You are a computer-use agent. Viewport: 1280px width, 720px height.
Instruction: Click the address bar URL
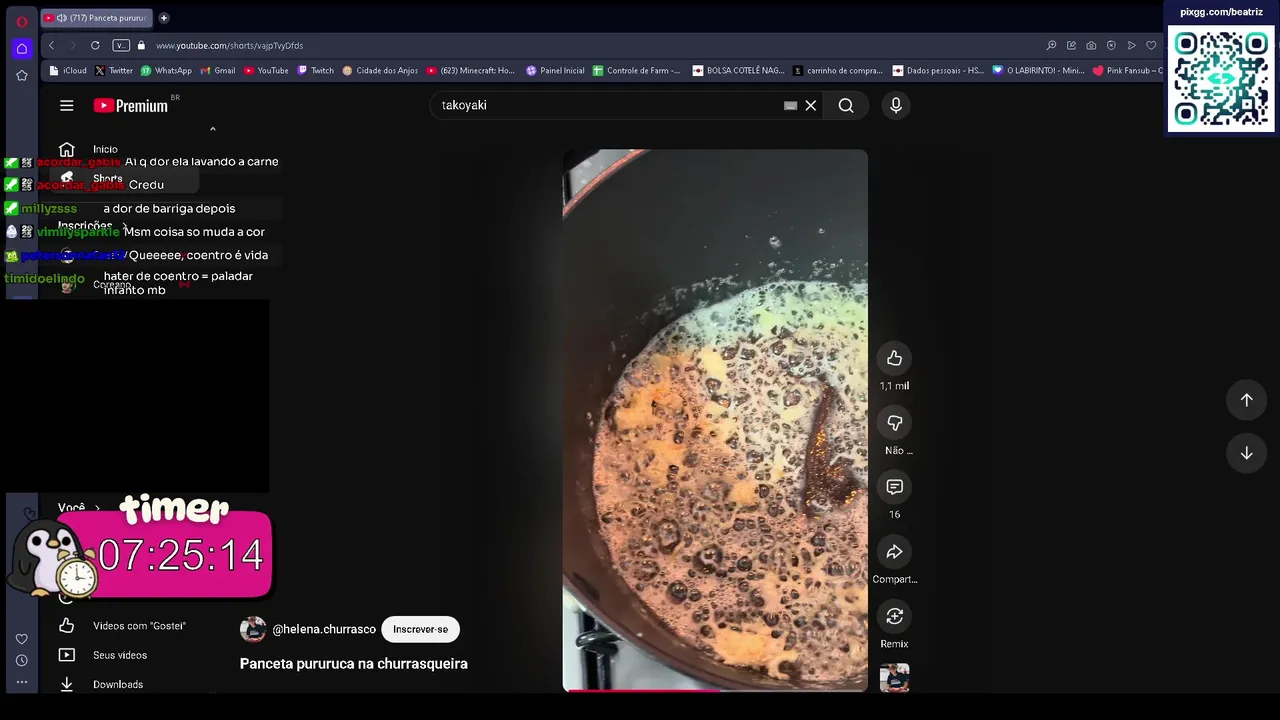pos(229,45)
